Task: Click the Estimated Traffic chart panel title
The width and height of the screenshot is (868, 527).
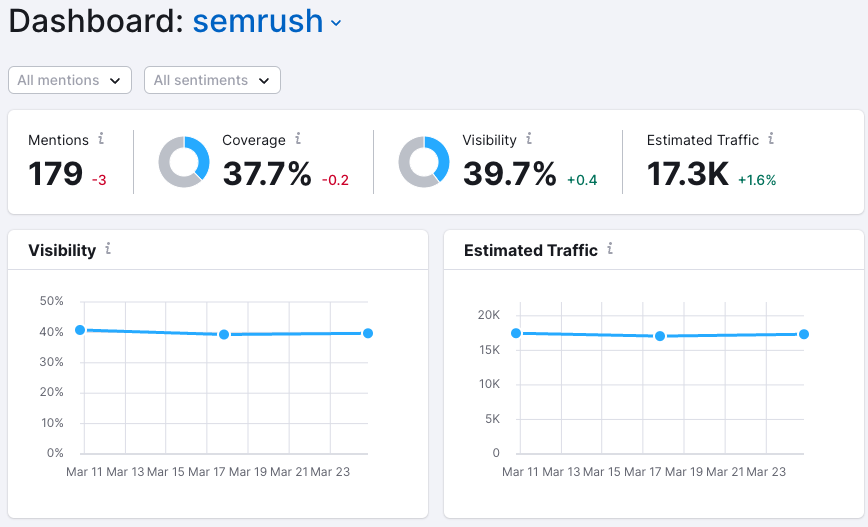Action: [531, 250]
